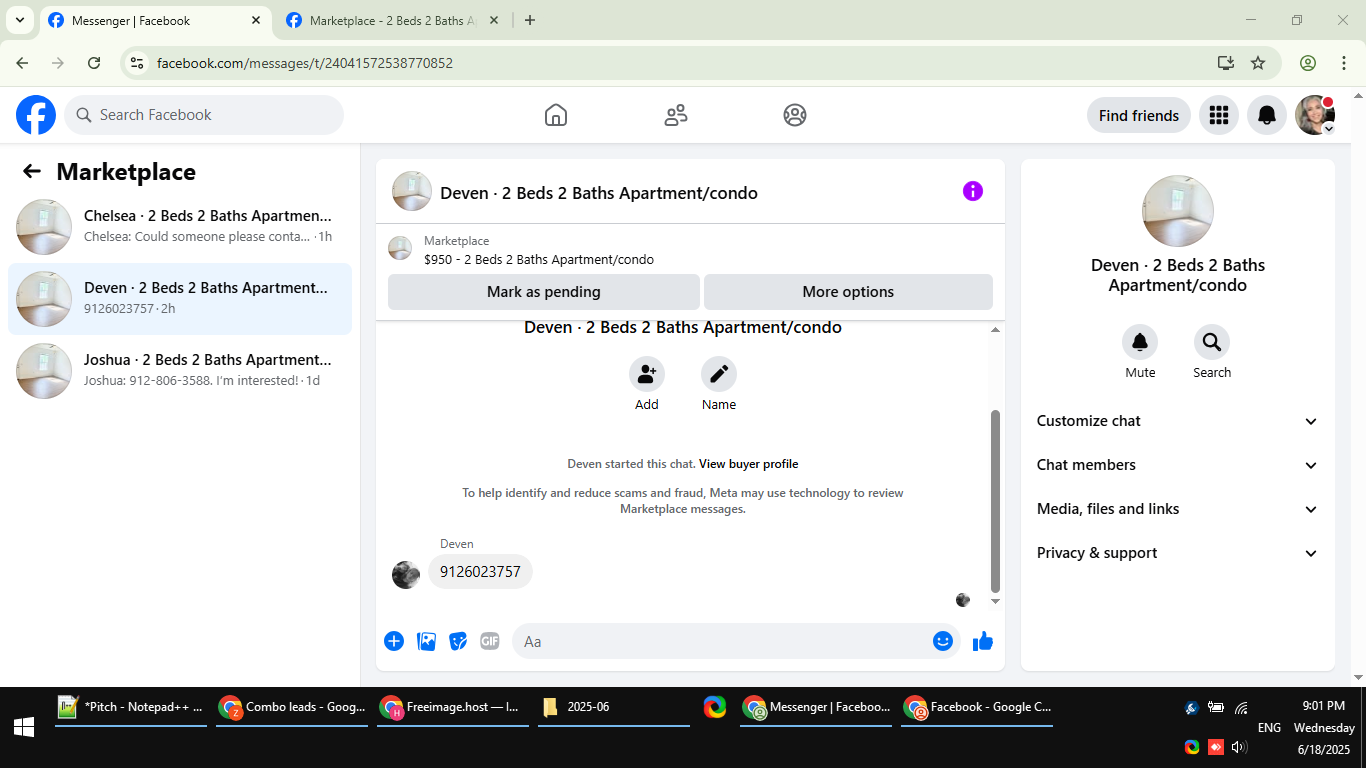Choose a sticker icon

(458, 641)
